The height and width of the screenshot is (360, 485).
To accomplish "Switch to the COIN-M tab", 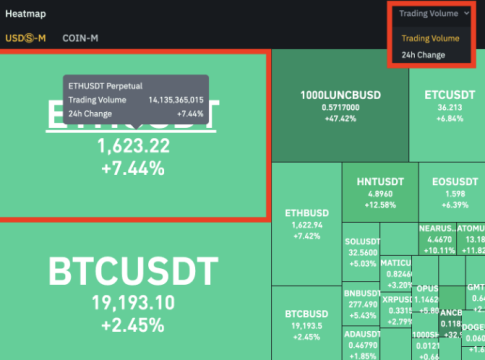I will pos(80,38).
